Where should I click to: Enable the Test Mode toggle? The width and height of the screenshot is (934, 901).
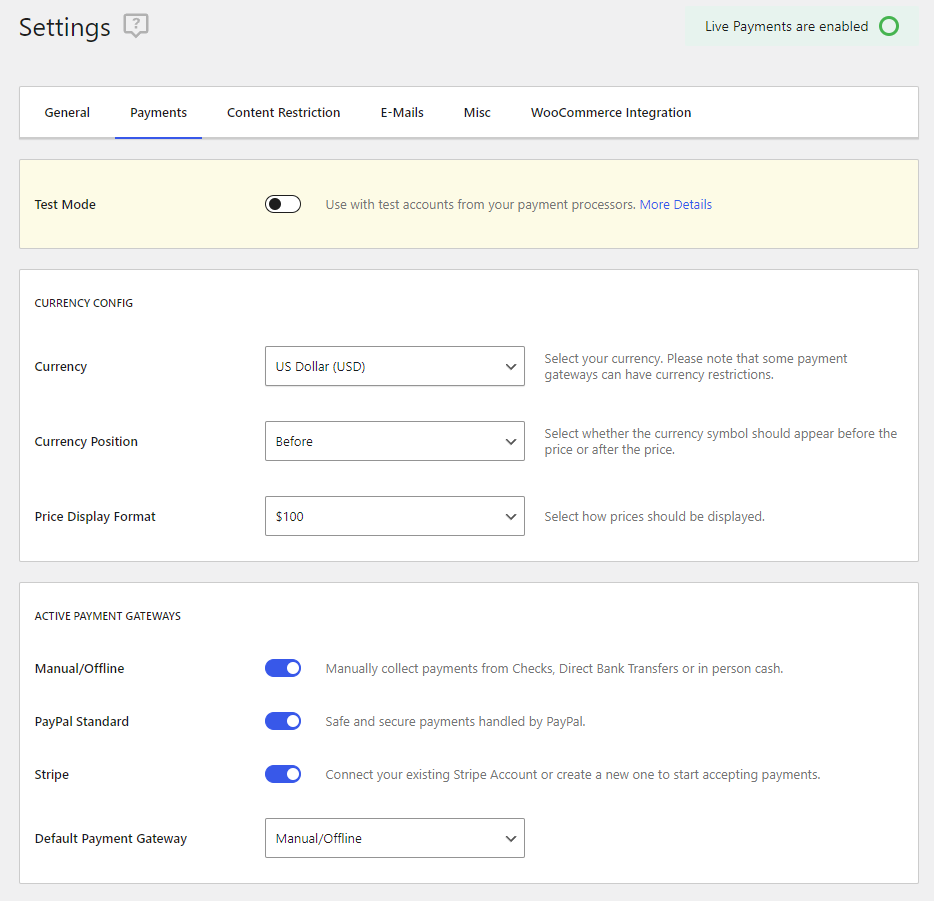[283, 204]
